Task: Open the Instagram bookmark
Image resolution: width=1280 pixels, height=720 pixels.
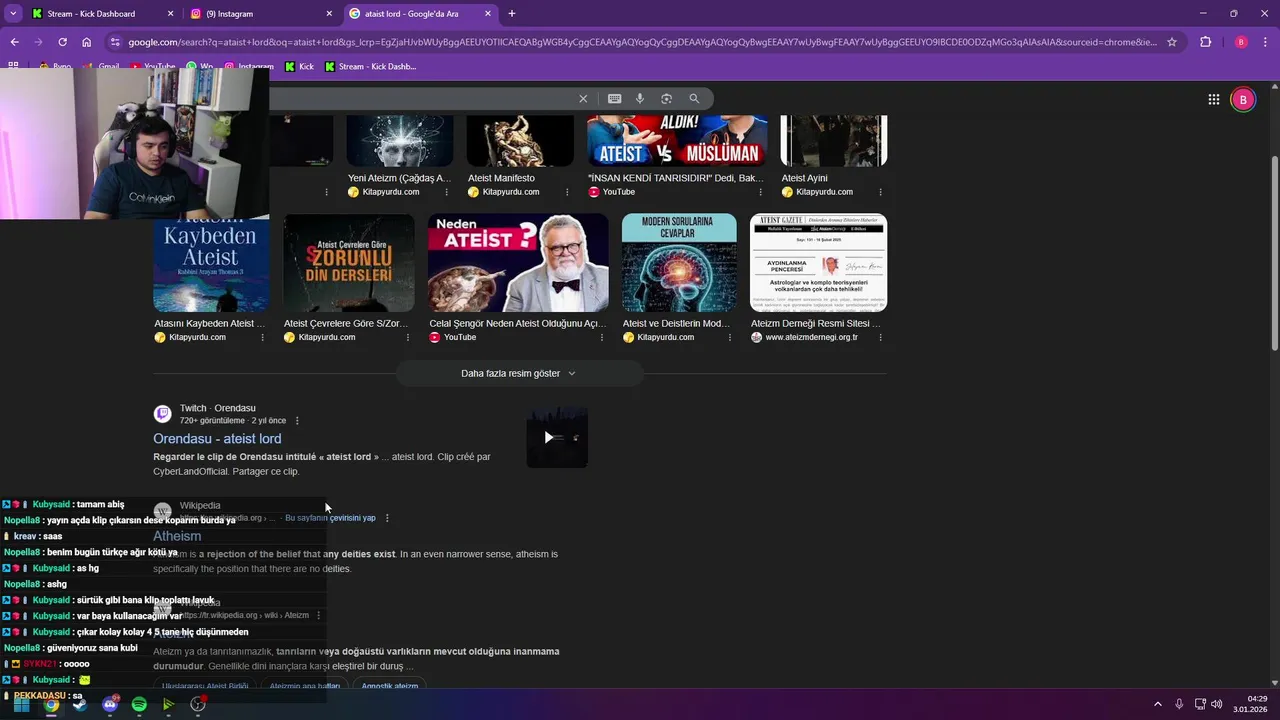Action: 249,67
